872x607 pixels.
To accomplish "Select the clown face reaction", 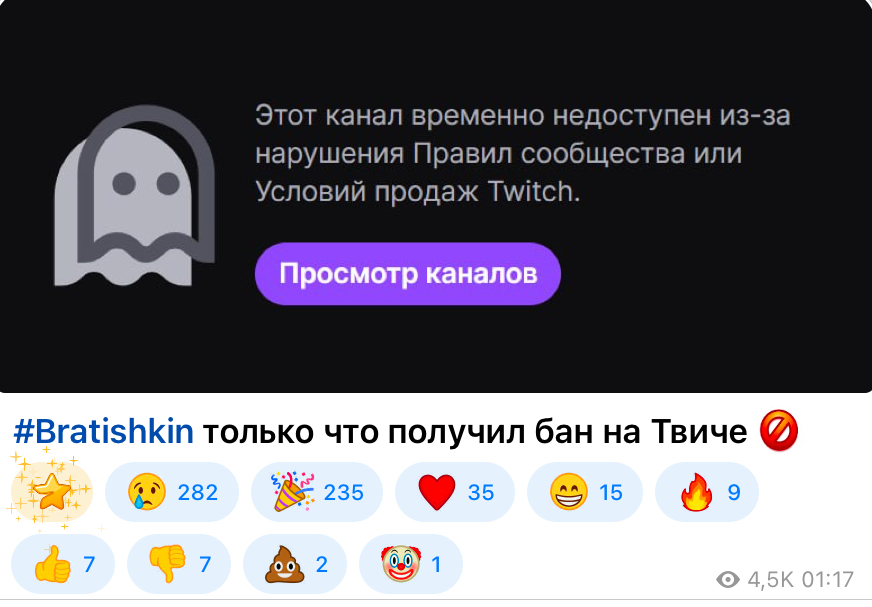I will (x=411, y=564).
